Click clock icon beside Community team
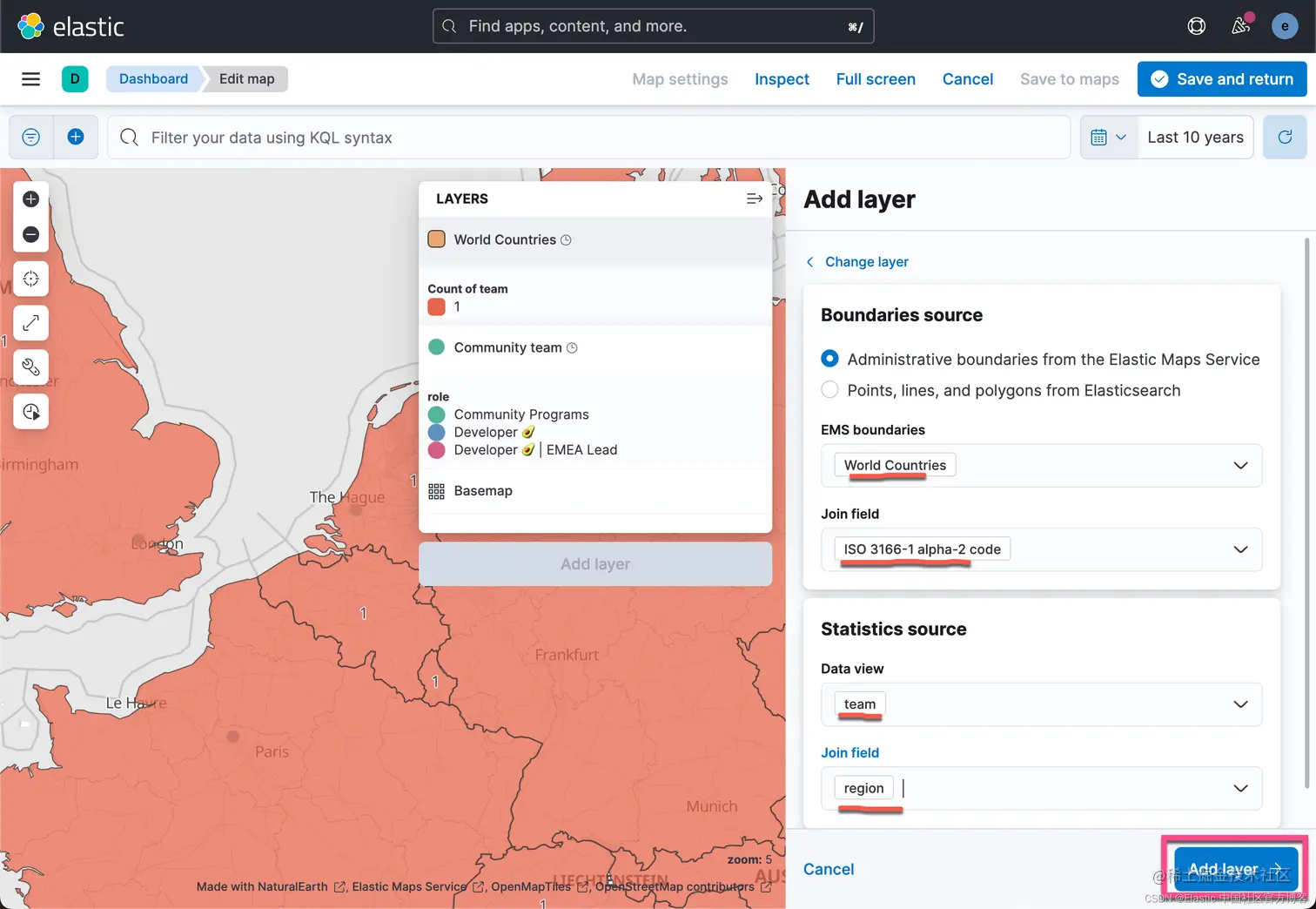The height and width of the screenshot is (909, 1316). coord(572,348)
